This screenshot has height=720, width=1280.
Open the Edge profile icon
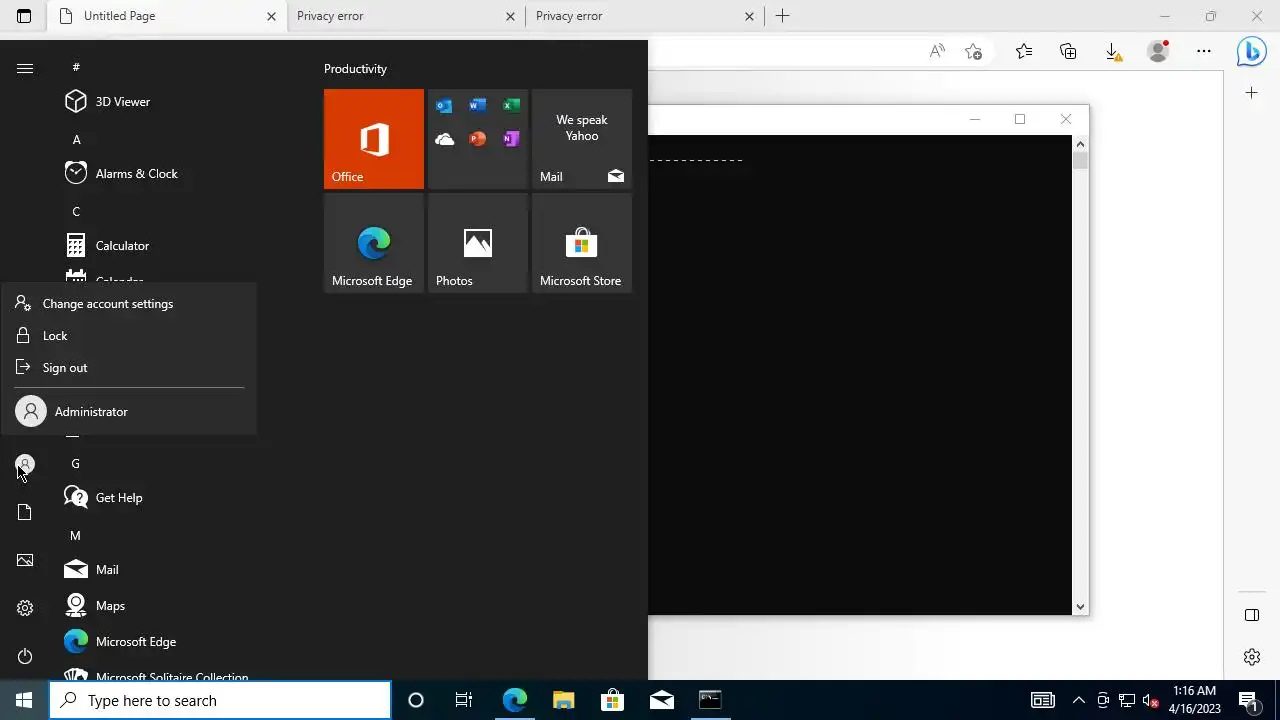(x=1158, y=52)
